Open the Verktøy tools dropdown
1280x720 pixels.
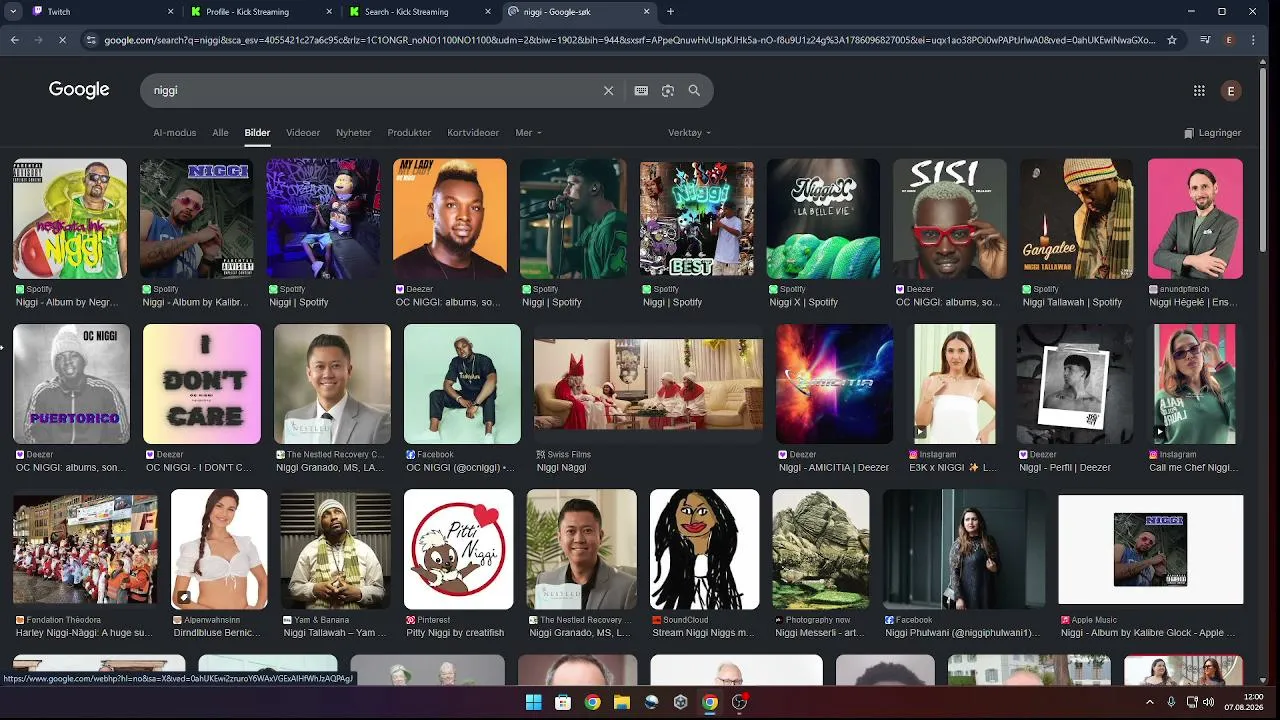tap(690, 133)
